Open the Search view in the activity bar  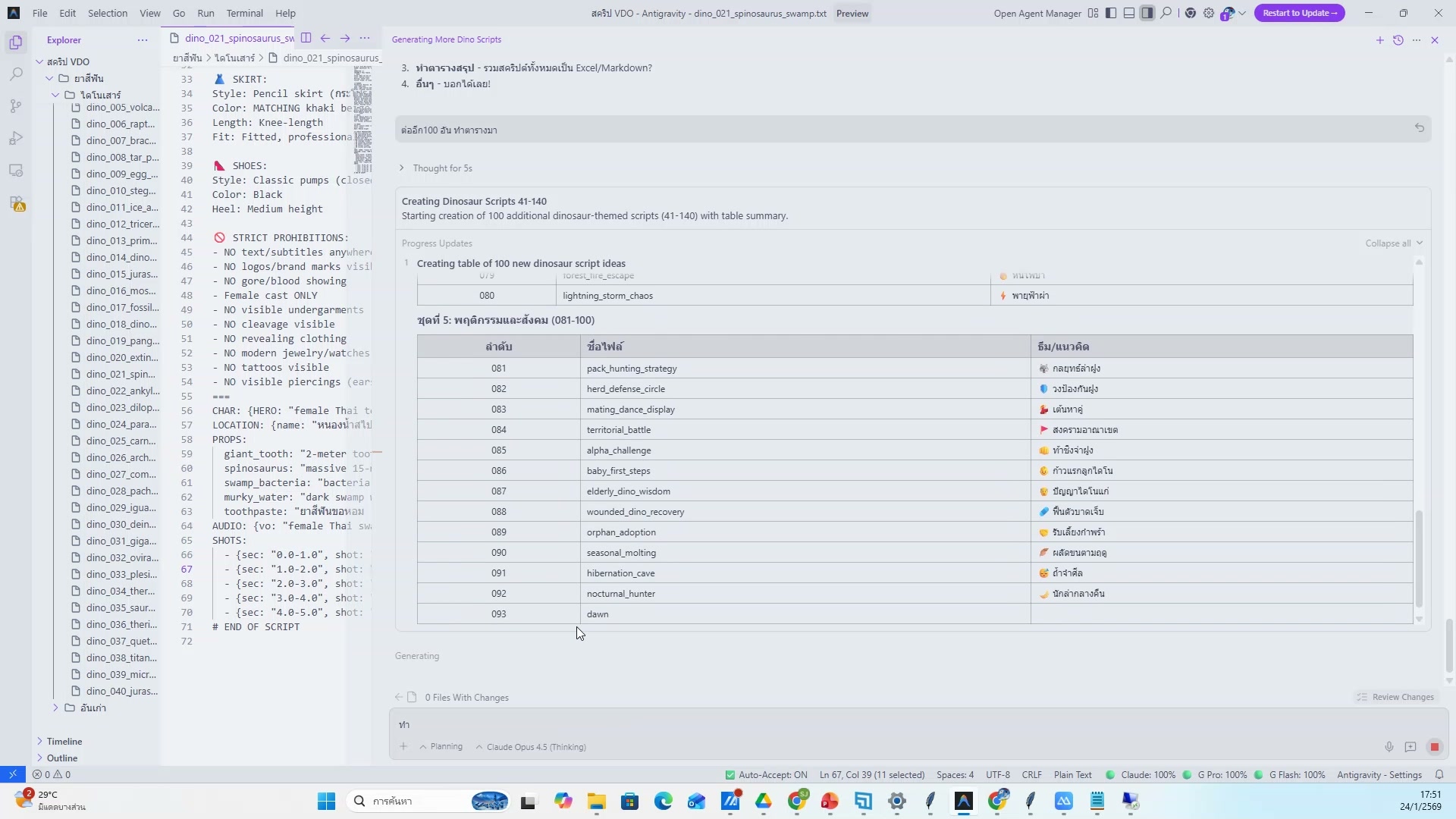[16, 74]
